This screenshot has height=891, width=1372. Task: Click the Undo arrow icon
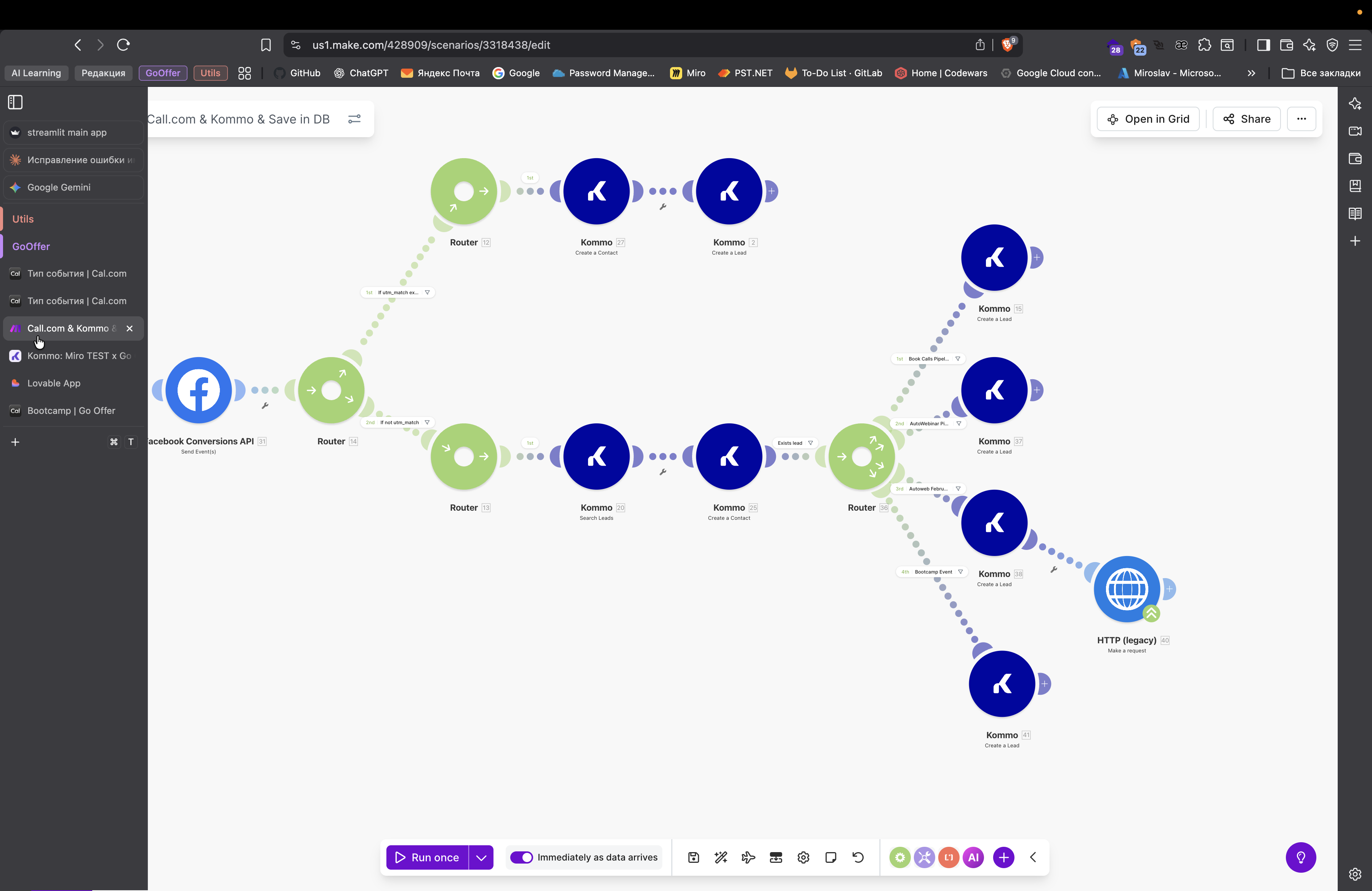858,857
